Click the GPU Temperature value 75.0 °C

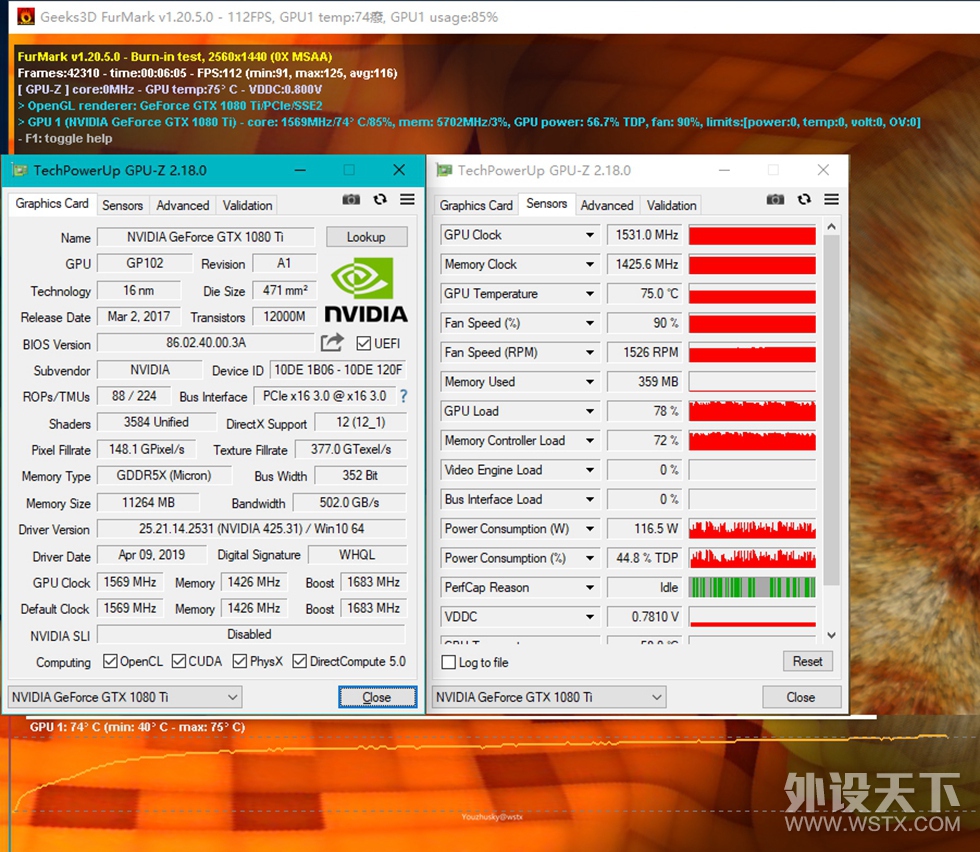point(645,294)
